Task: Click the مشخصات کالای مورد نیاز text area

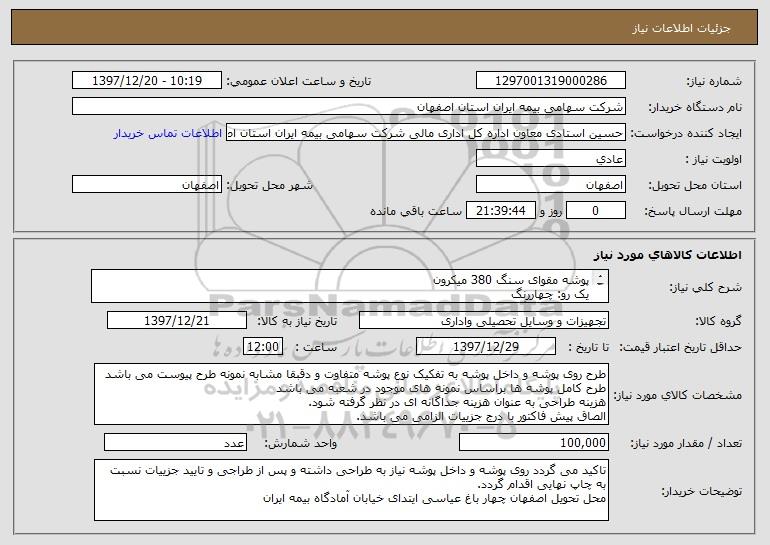Action: tap(351, 394)
